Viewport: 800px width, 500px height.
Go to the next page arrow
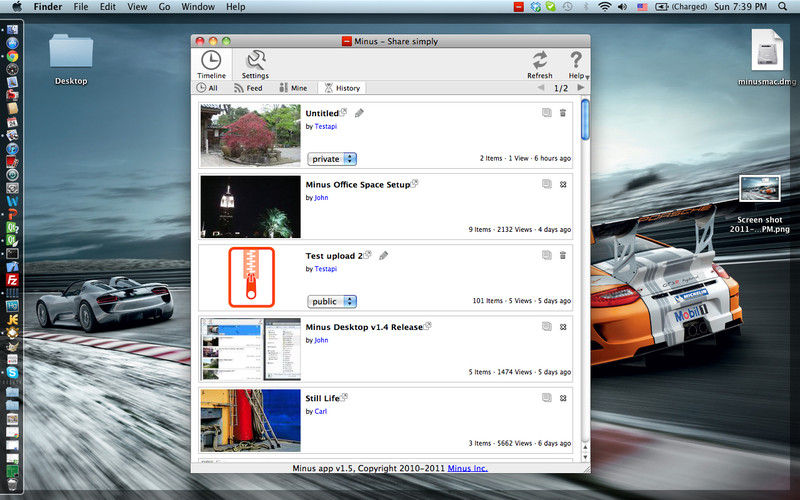(581, 88)
